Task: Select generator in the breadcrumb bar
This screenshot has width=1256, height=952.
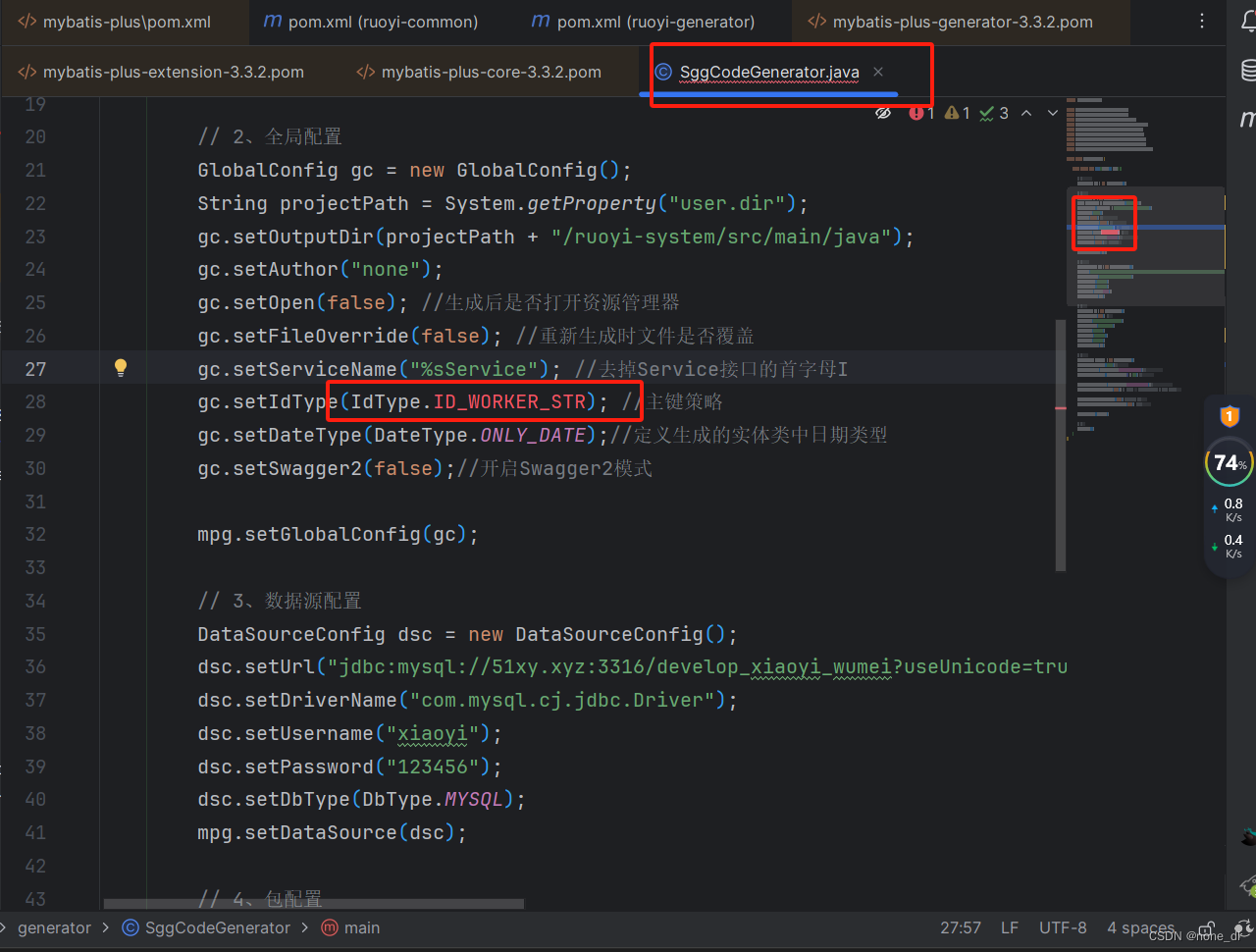Action: coord(54,927)
